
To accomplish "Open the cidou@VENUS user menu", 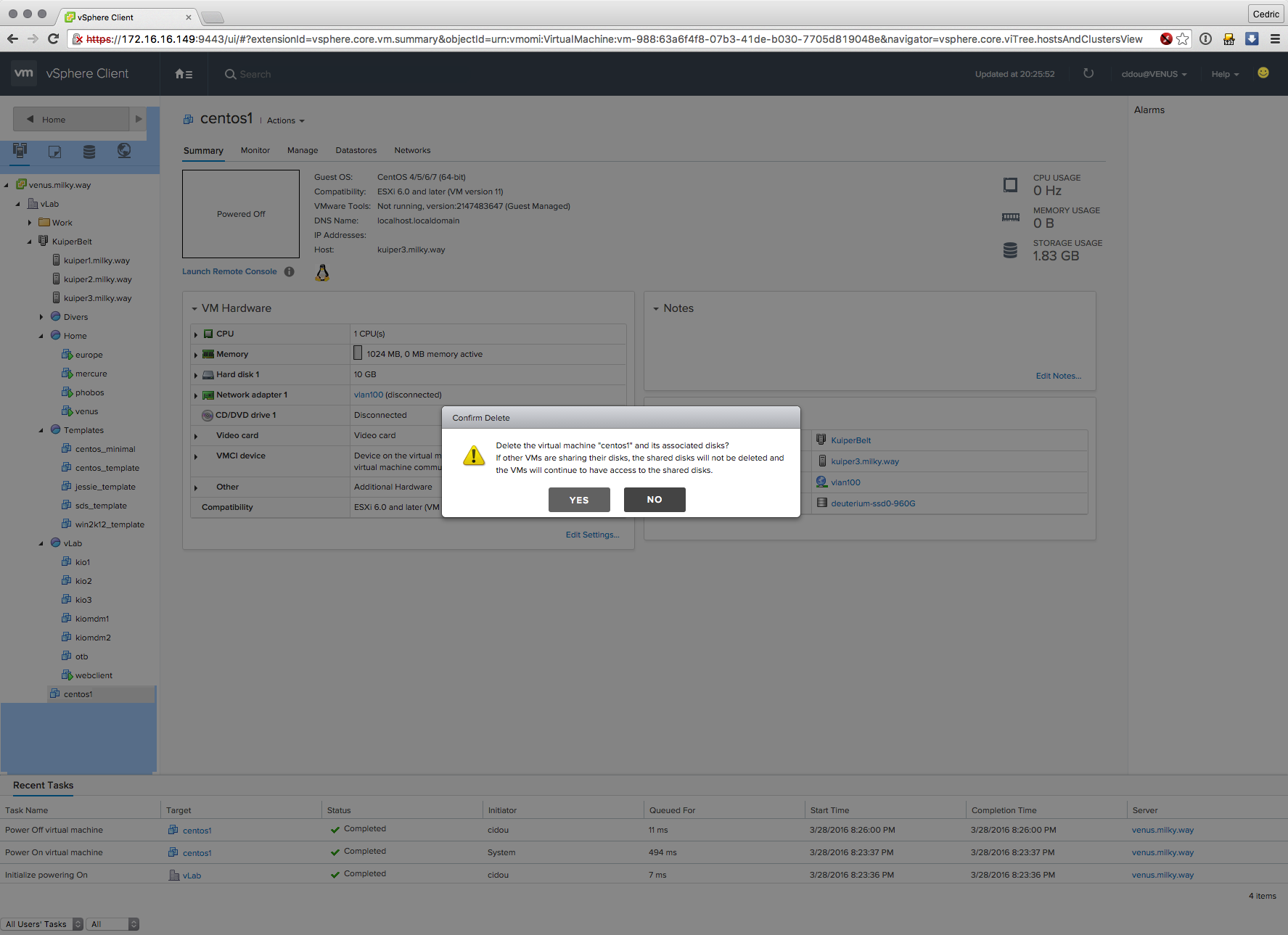I will [x=1154, y=74].
